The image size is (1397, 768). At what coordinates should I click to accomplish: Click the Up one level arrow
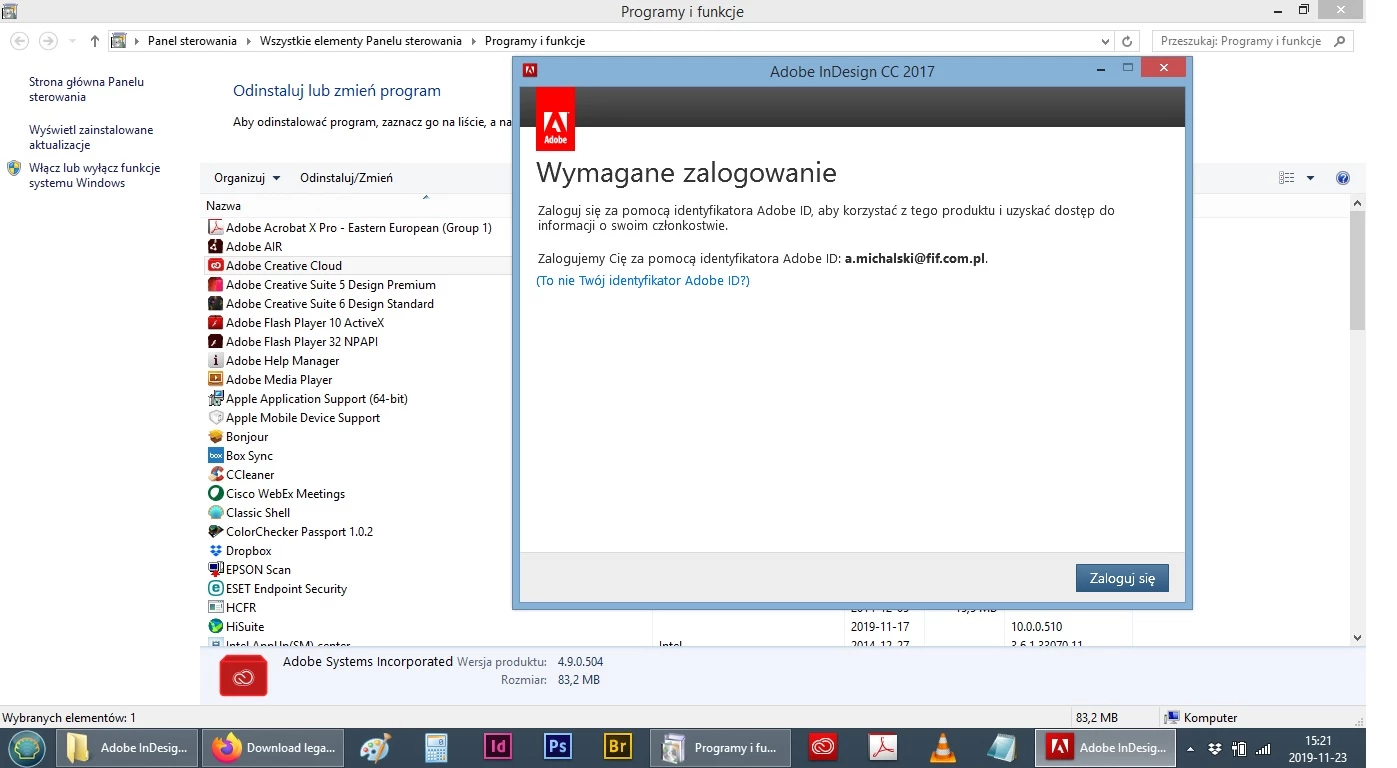click(x=95, y=41)
